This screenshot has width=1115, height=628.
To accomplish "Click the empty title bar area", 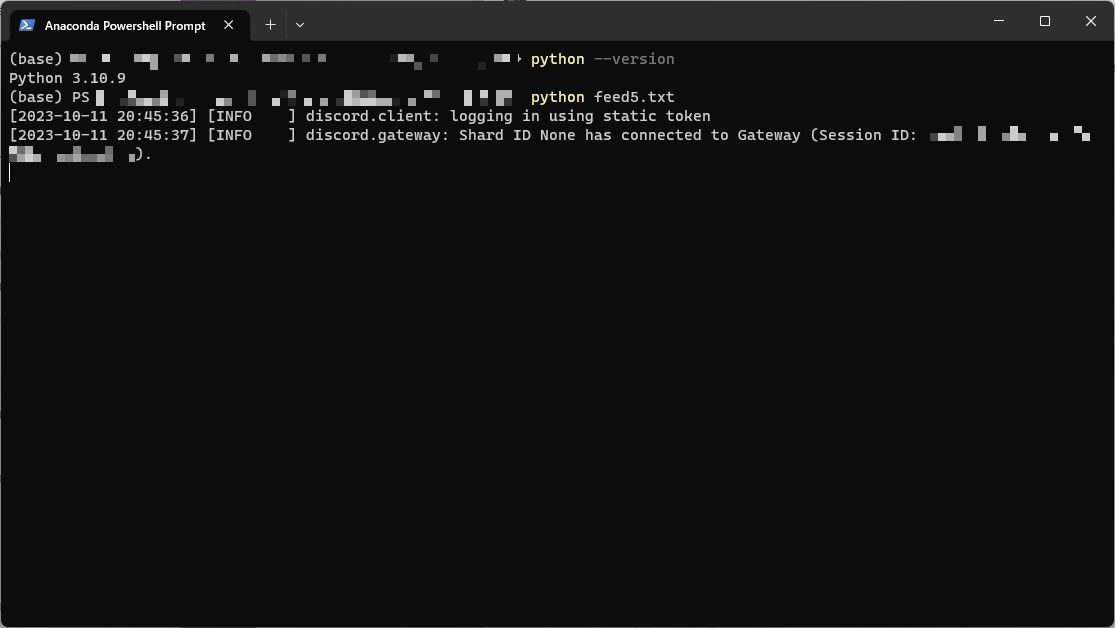I will pos(650,21).
